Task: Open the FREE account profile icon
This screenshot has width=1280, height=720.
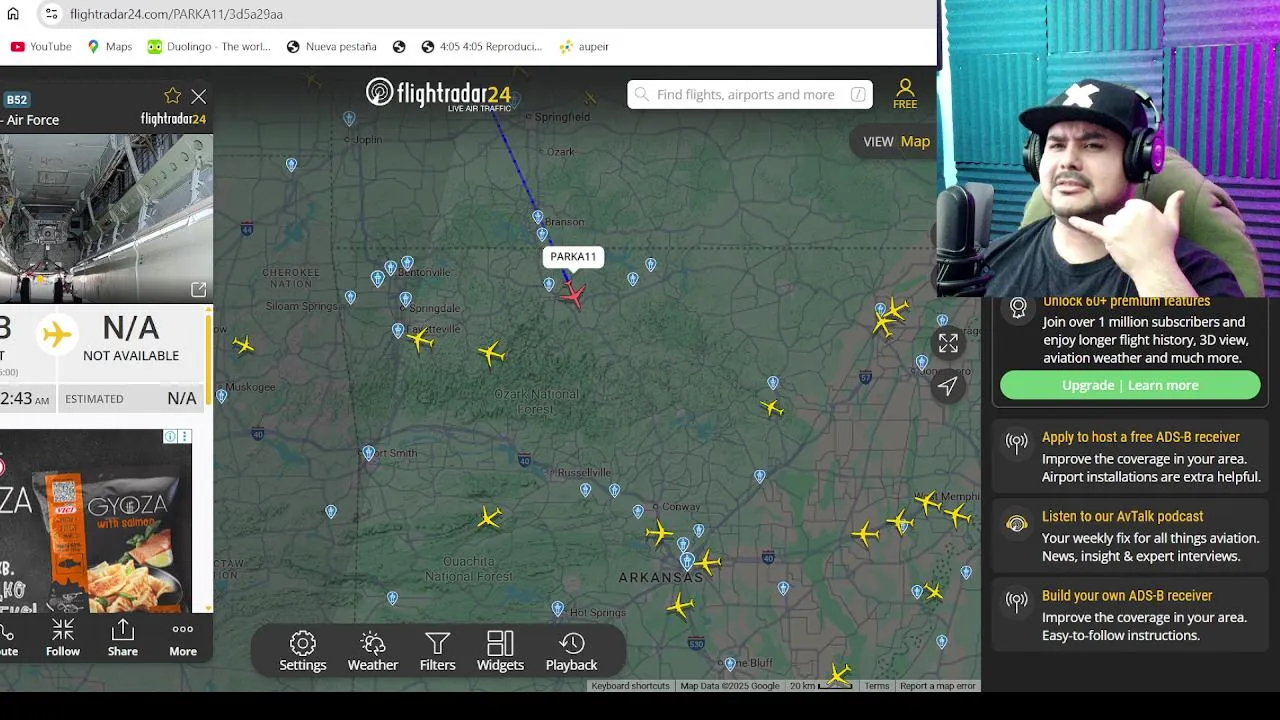Action: click(x=905, y=94)
